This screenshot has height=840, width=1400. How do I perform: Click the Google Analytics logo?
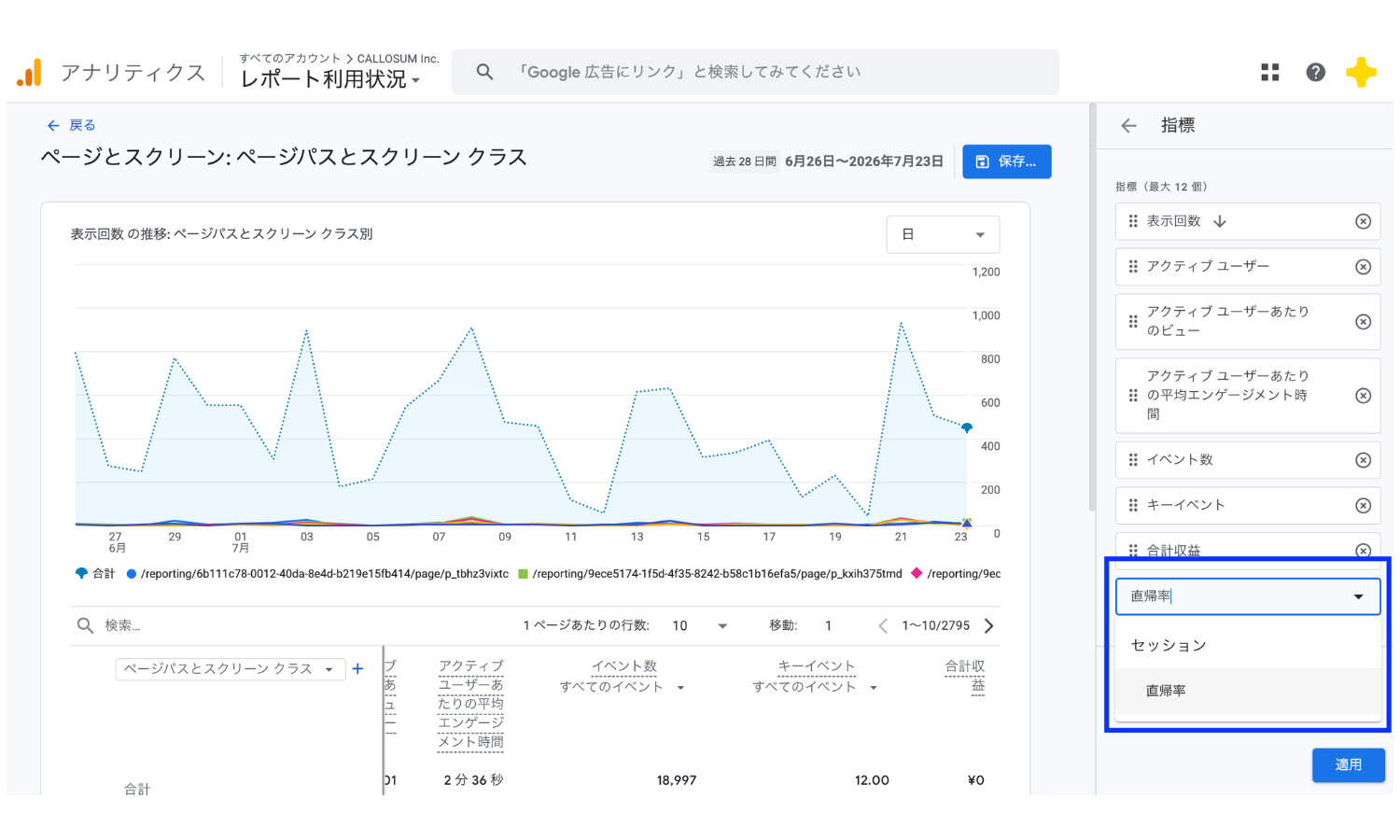coord(29,72)
